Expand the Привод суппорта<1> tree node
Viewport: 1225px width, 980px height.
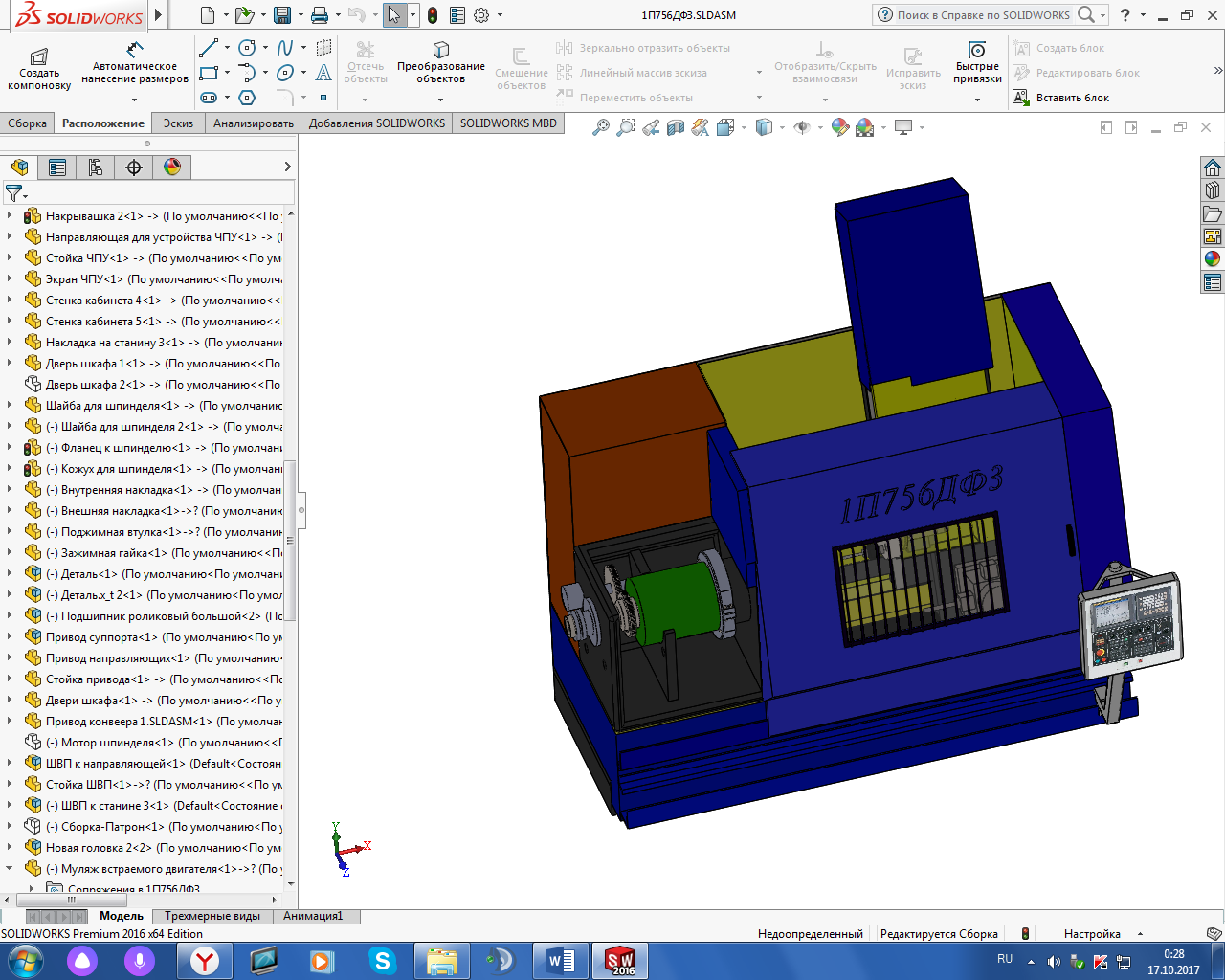10,637
